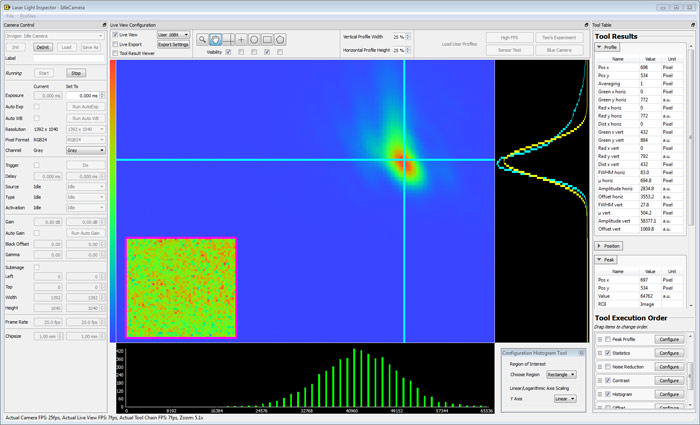Select the hand pan tool
Screen dimensions: 700x425
point(215,39)
